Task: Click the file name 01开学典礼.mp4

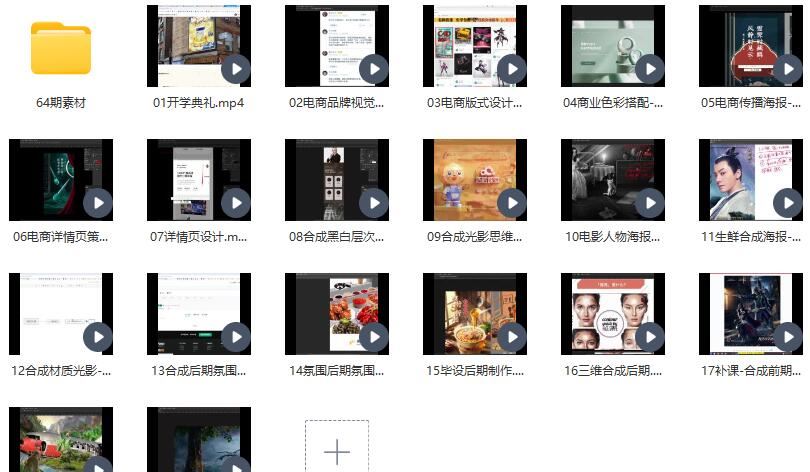Action: click(x=198, y=103)
